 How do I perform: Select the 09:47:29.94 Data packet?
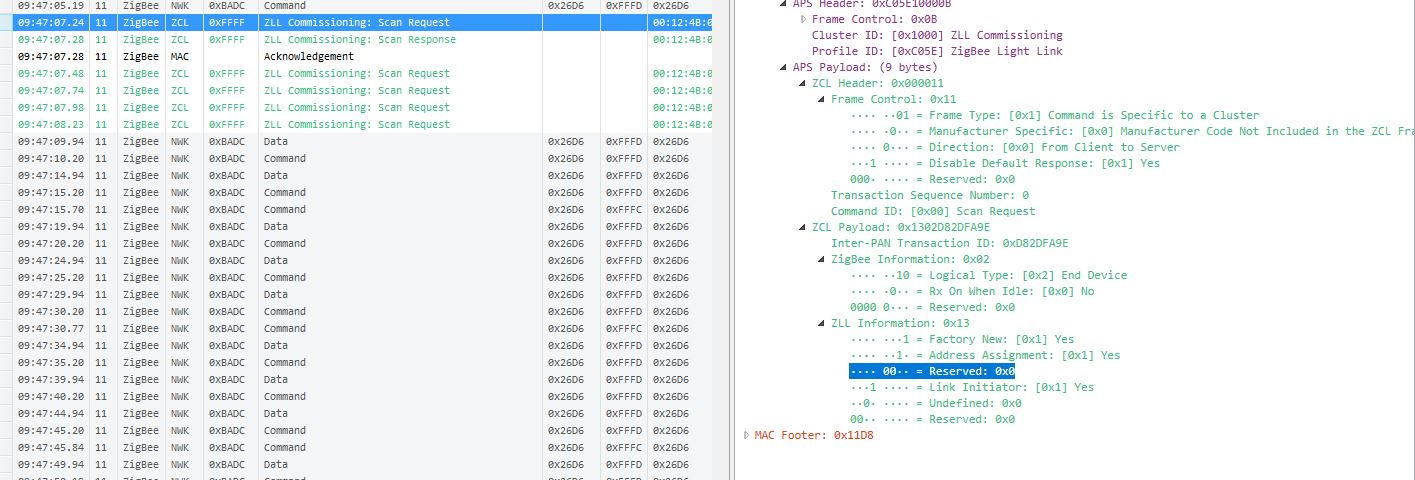[356, 294]
